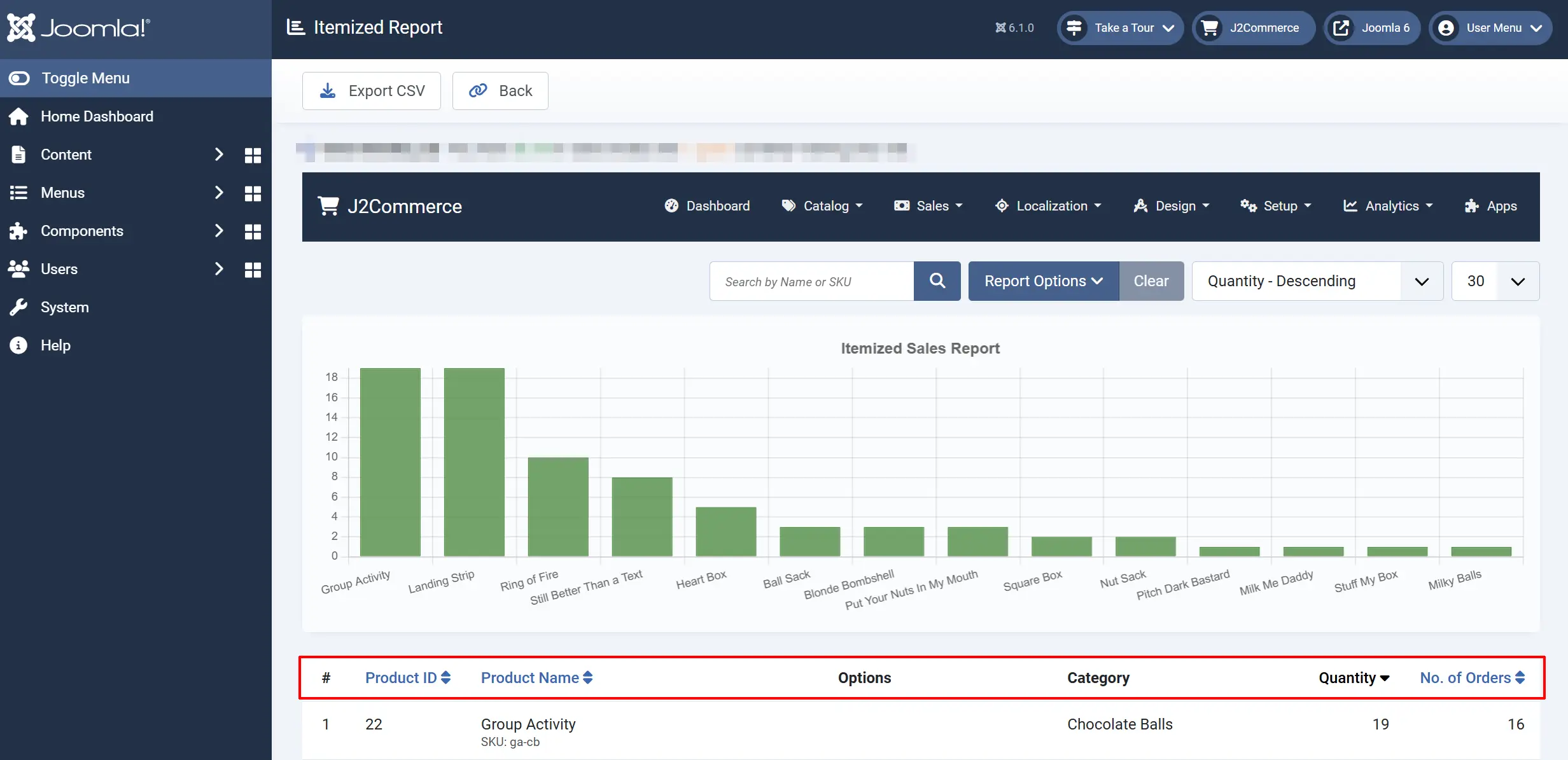This screenshot has width=1568, height=760.
Task: Open the Catalog menu
Action: pos(822,206)
